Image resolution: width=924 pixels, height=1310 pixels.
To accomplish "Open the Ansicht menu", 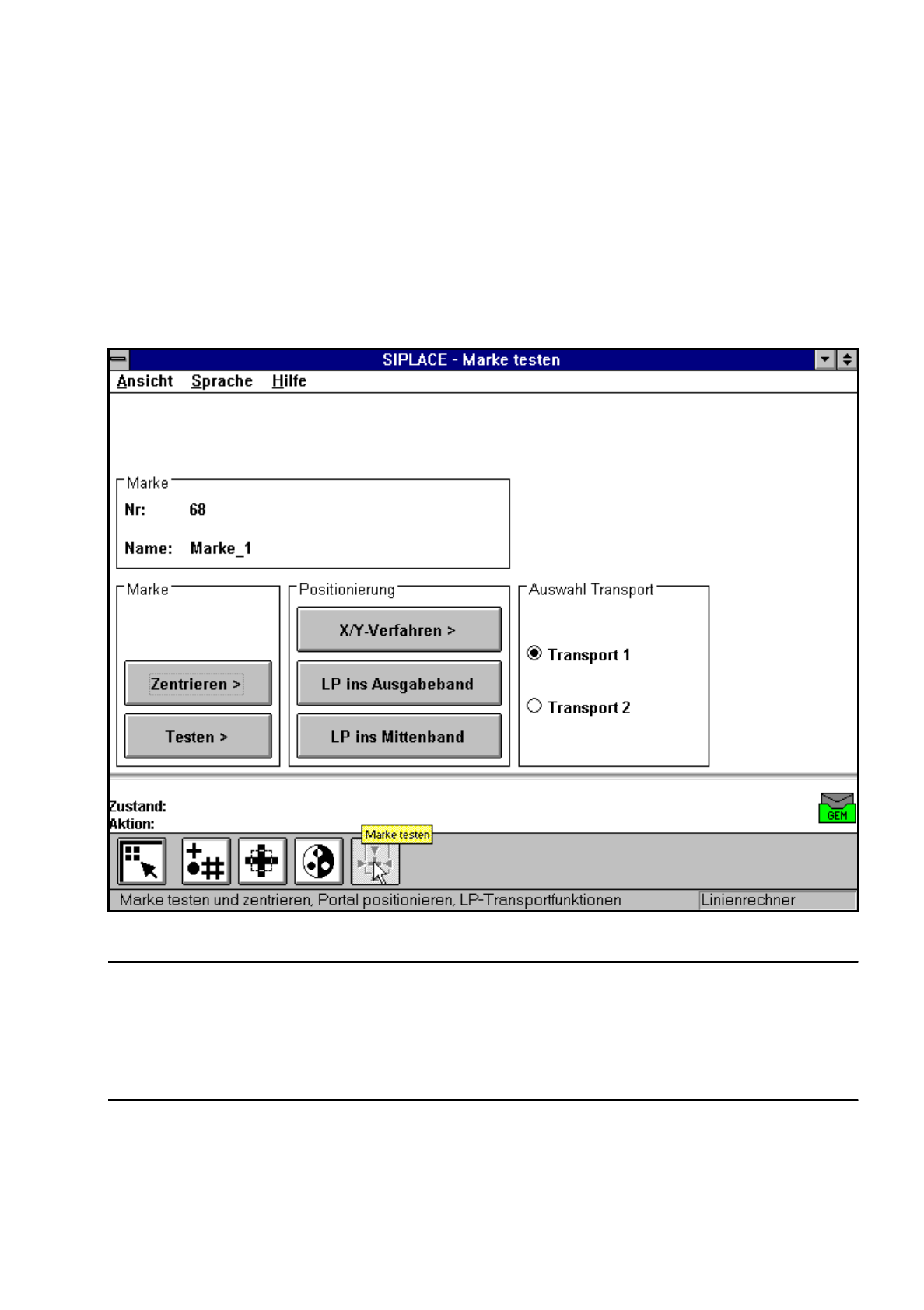I will point(145,381).
